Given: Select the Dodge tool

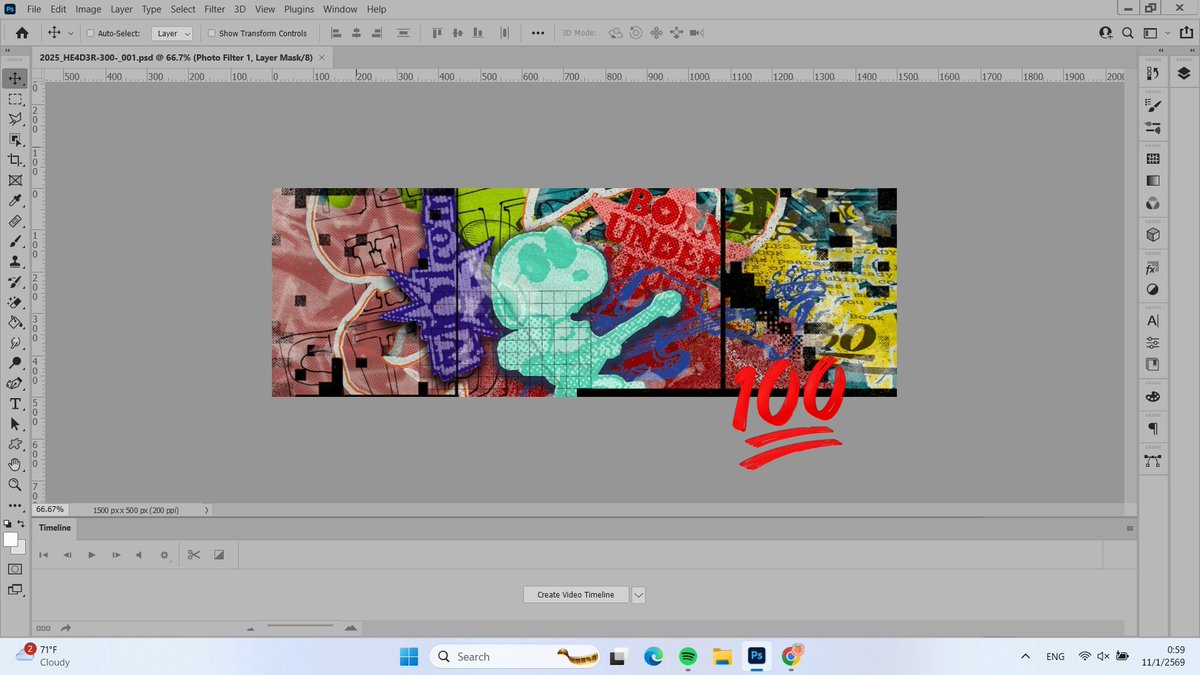Looking at the screenshot, I should click(15, 363).
